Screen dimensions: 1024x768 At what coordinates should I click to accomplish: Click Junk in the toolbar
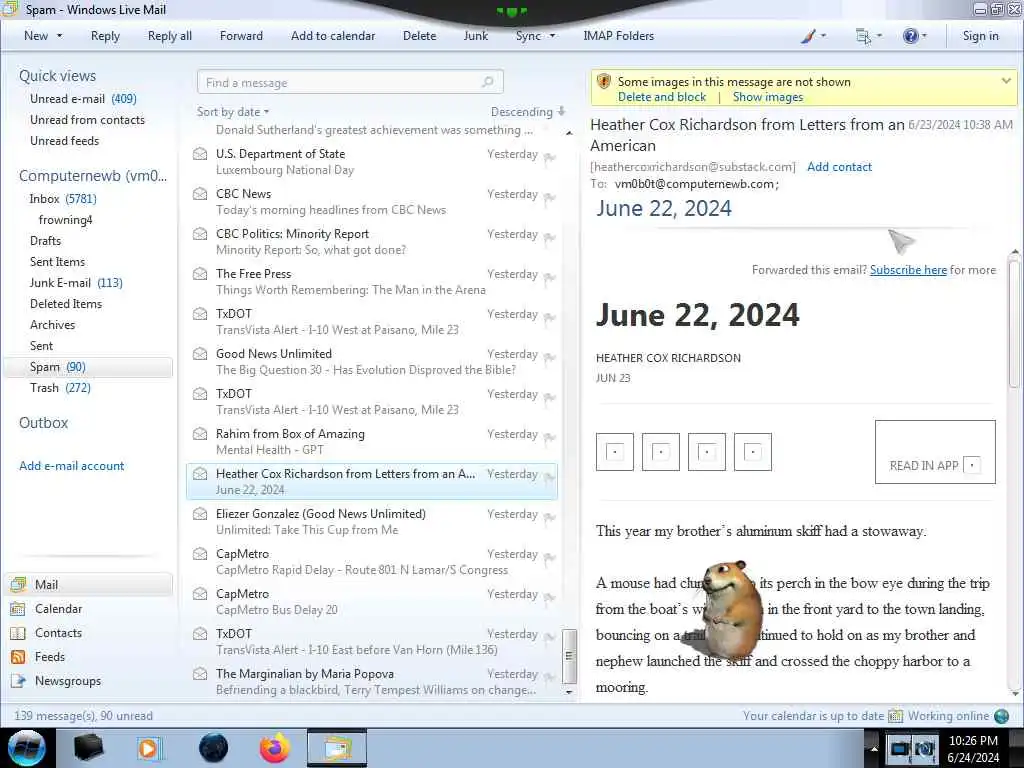point(475,36)
